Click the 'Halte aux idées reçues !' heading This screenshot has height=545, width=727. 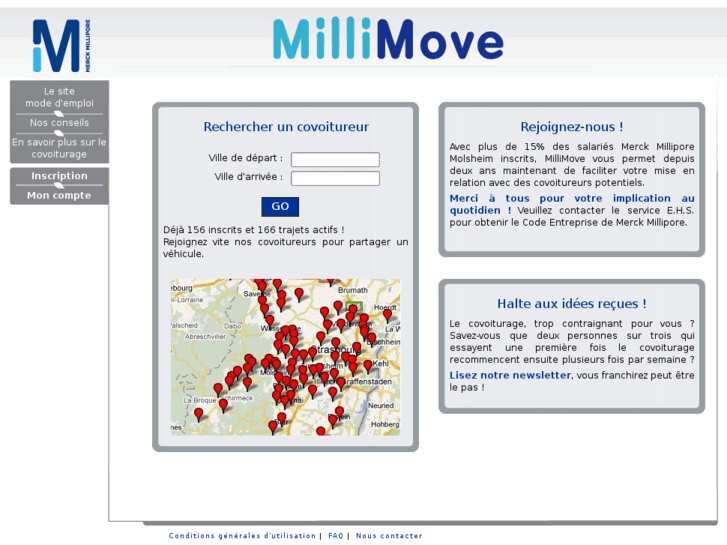pyautogui.click(x=572, y=303)
